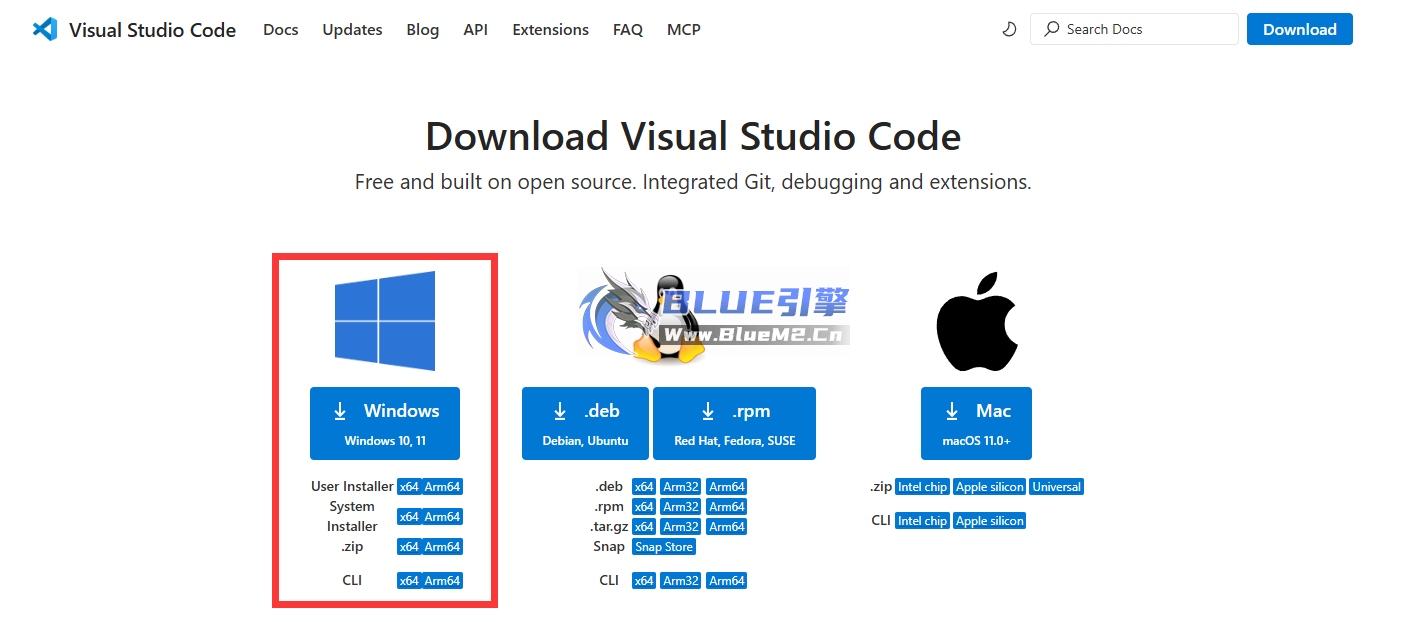Download the .tar.gz Arm64 archive
Screen dimensions: 1427x622
click(726, 527)
